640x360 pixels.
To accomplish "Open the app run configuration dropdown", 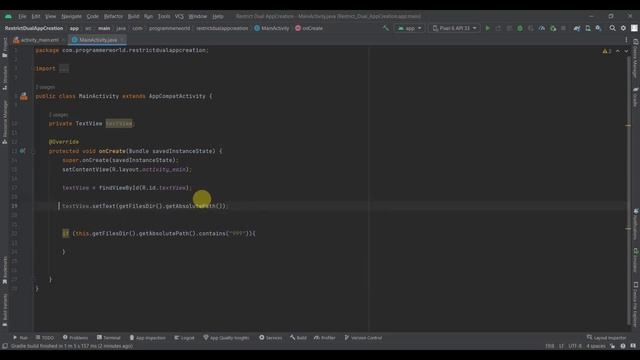I will coord(409,28).
